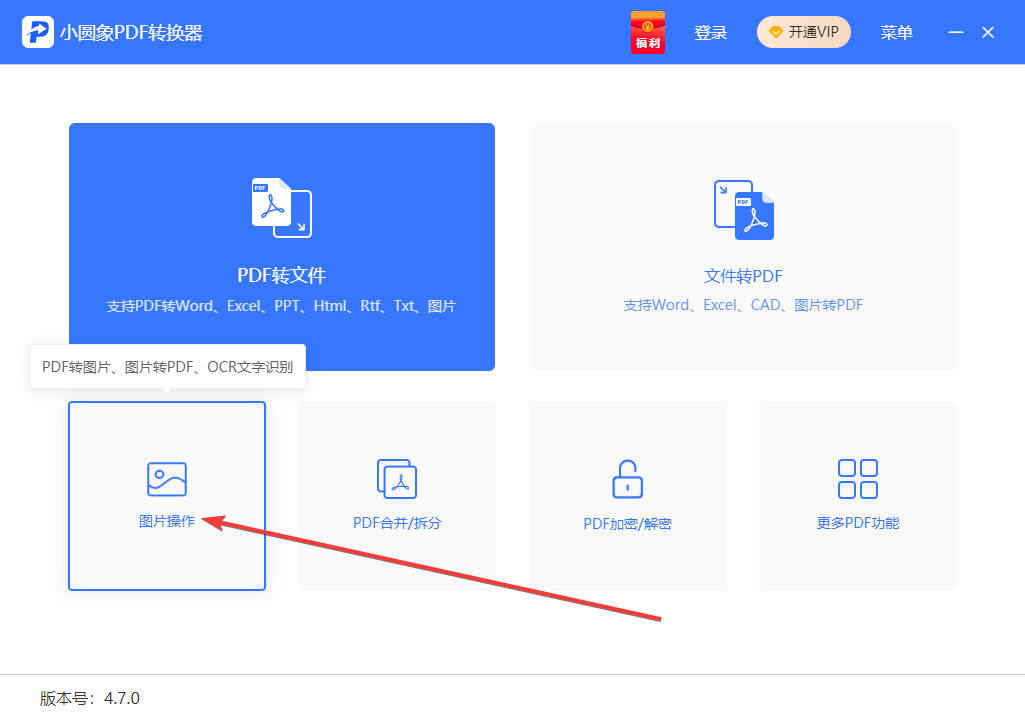Open the 福利 red packet icon
Image resolution: width=1025 pixels, height=721 pixels.
[x=647, y=31]
